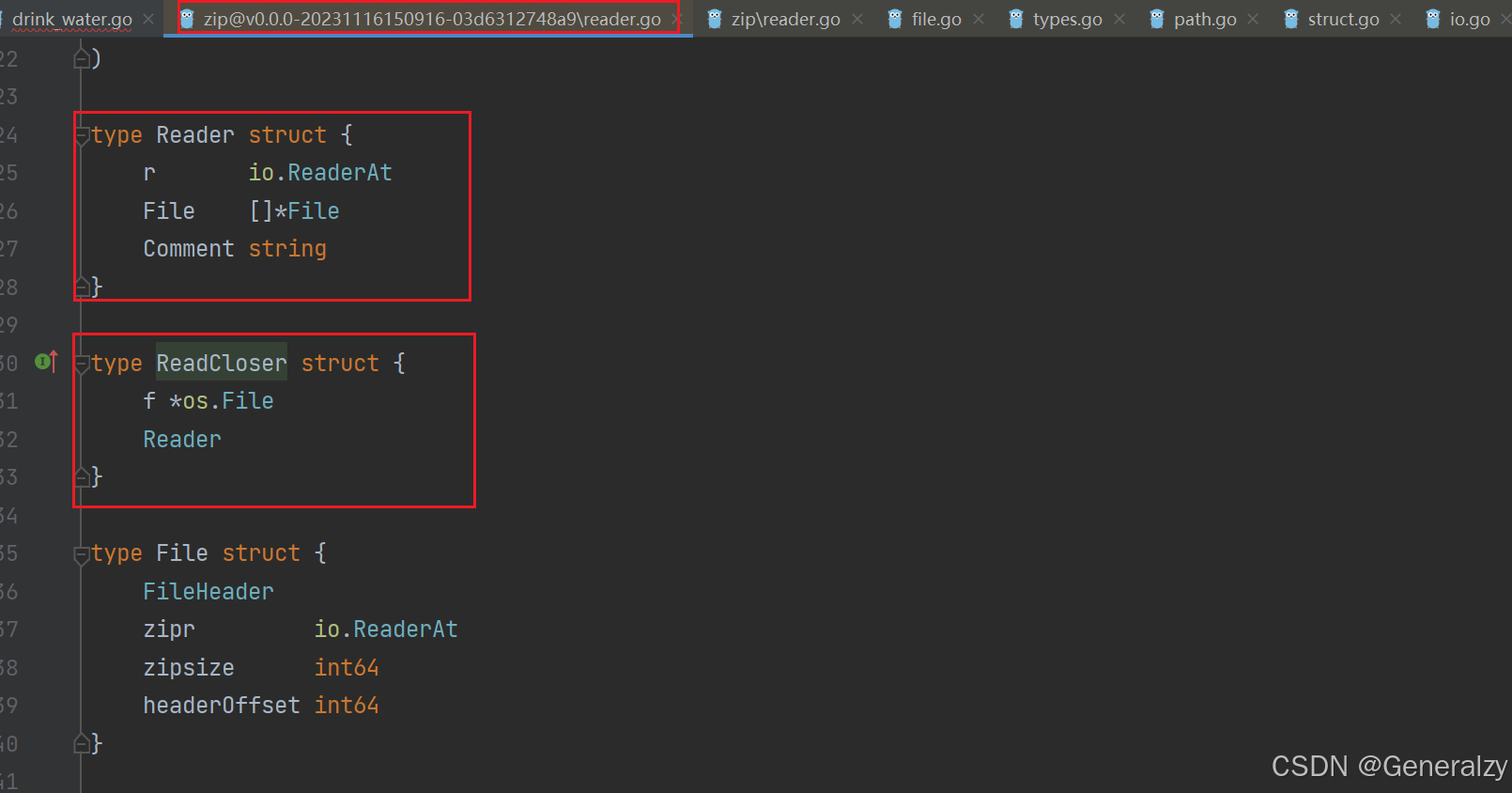Click the Go file icon on zip\reader.go tab
Viewport: 1512px width, 793px height.
[x=715, y=19]
